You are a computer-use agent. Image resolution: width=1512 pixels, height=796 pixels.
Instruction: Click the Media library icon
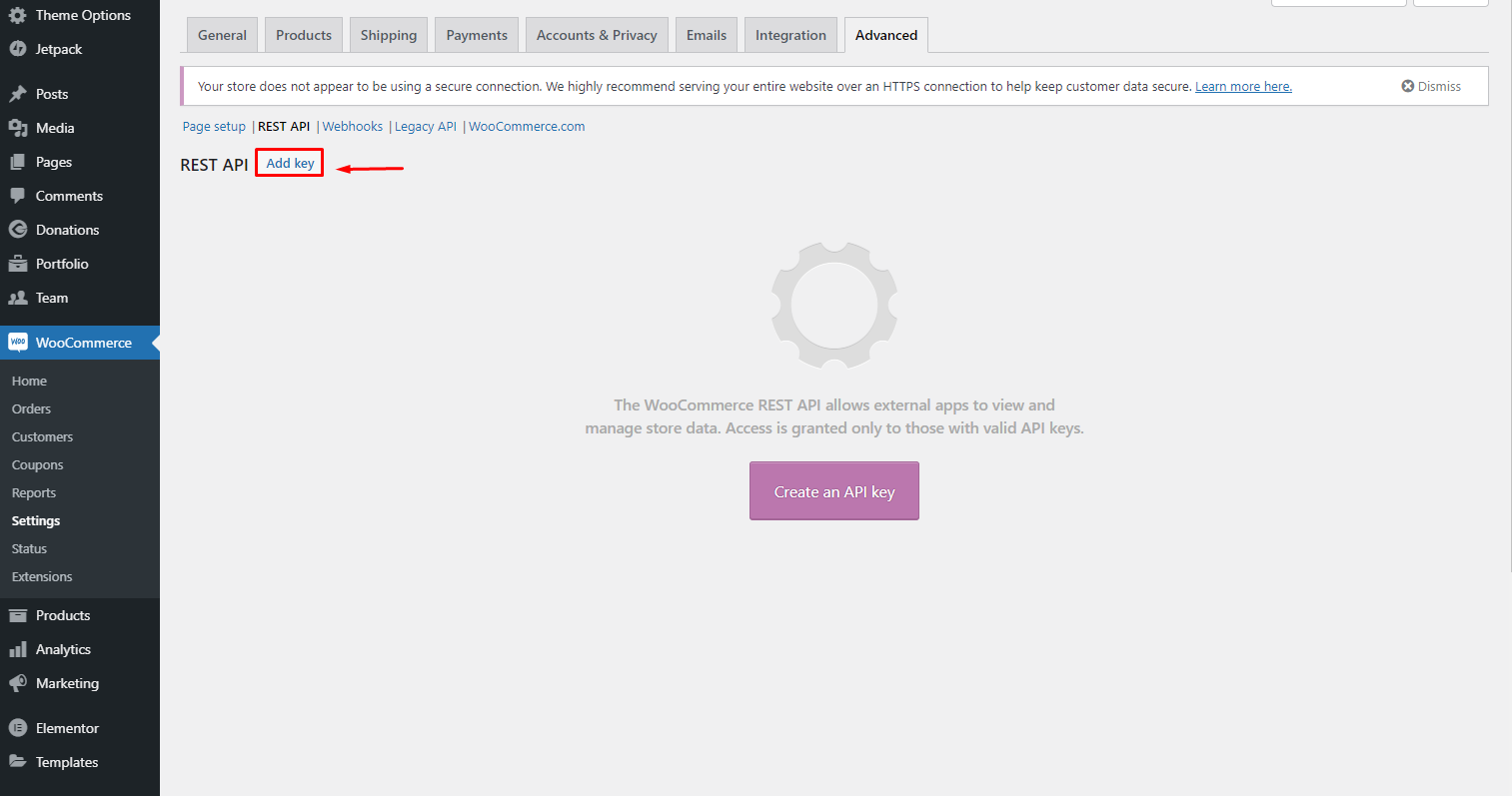17,128
